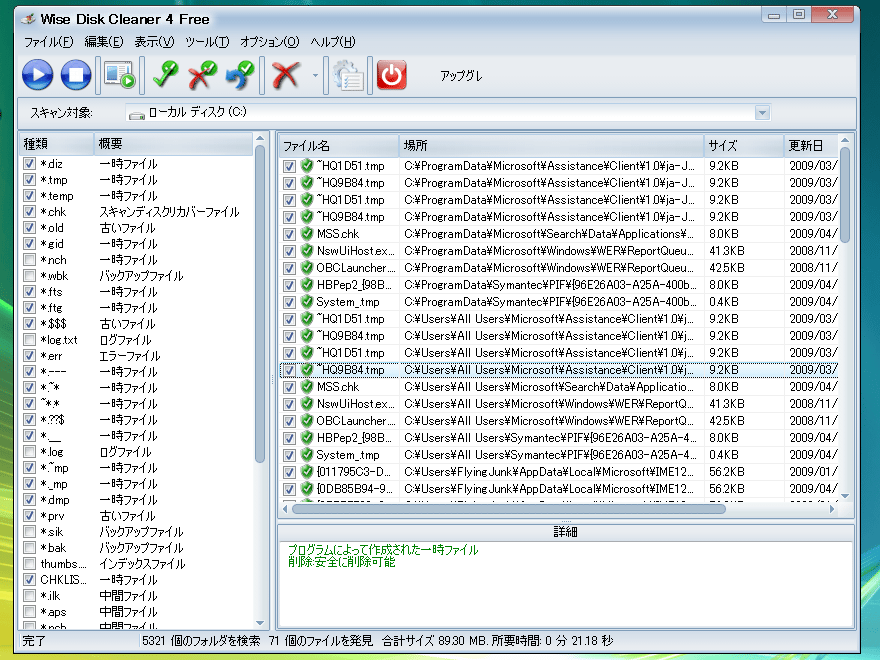Select the 41.3KB cell of NswUiHost in ProgramData

(727, 251)
